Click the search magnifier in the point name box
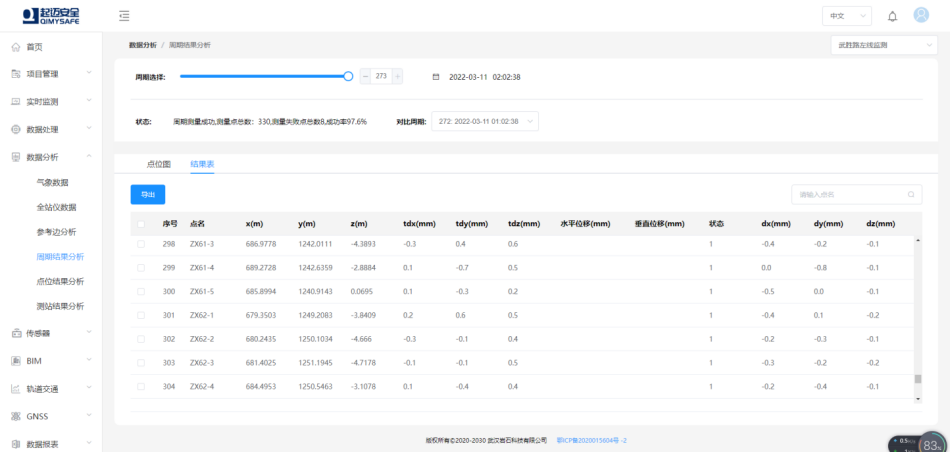This screenshot has height=452, width=950. [x=911, y=194]
